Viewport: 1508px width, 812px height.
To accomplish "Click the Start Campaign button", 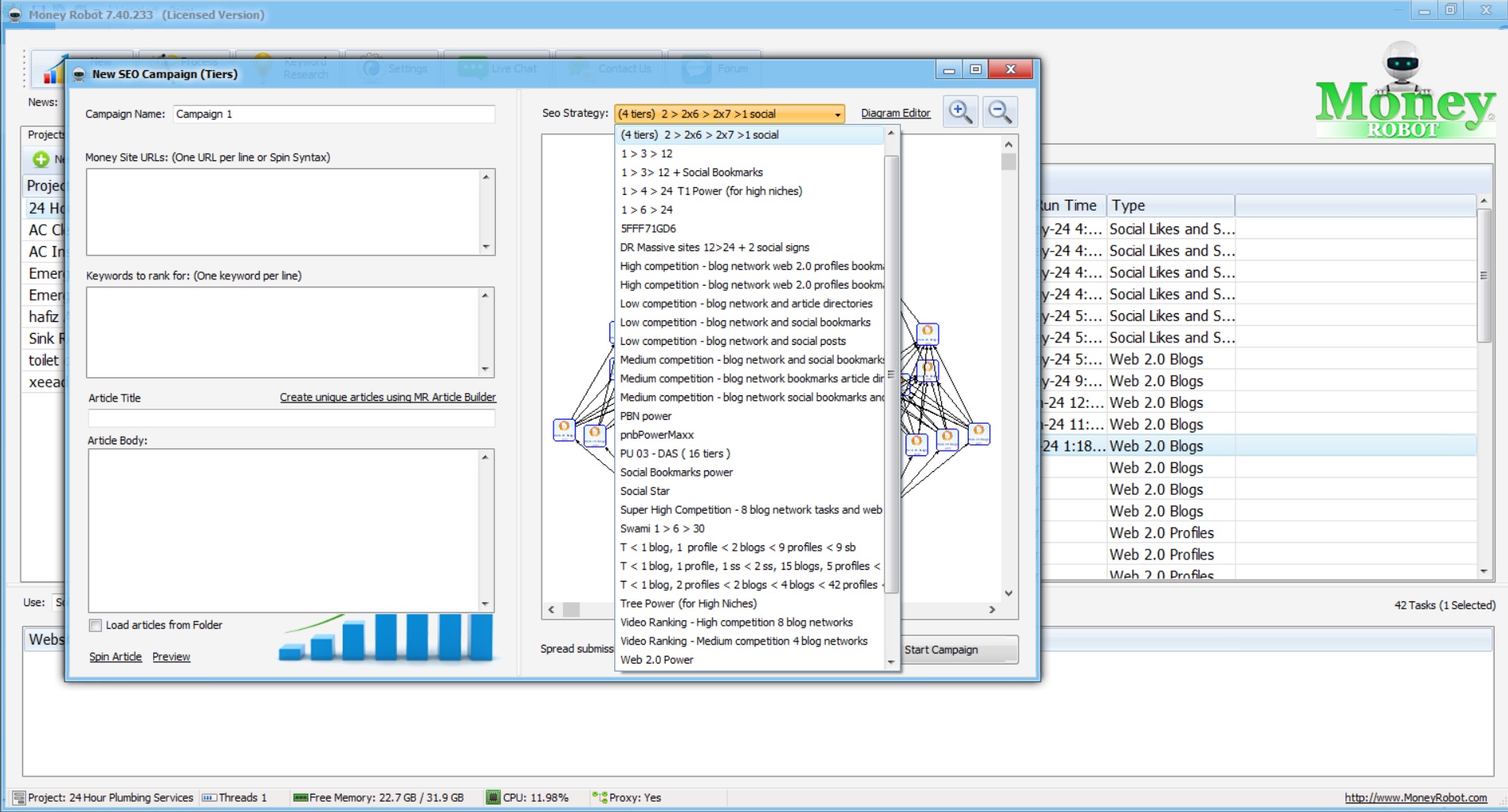I will point(960,649).
